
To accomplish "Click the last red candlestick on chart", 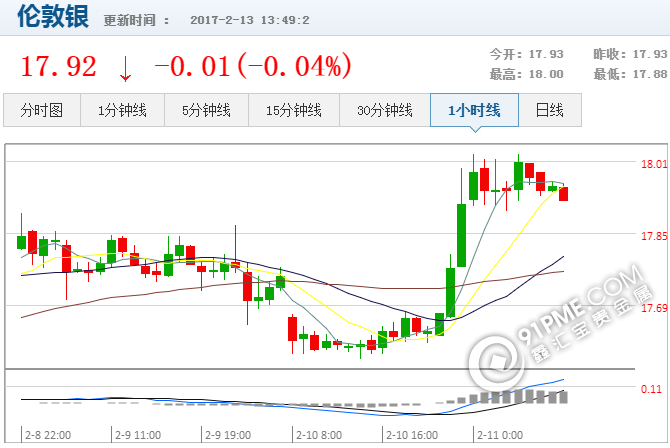I will (x=564, y=194).
